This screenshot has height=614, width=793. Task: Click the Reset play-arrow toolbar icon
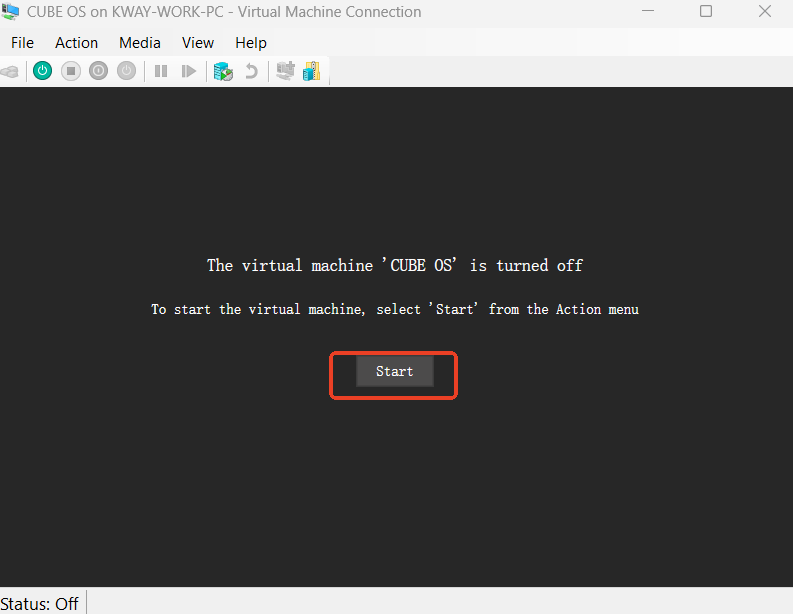[x=188, y=71]
